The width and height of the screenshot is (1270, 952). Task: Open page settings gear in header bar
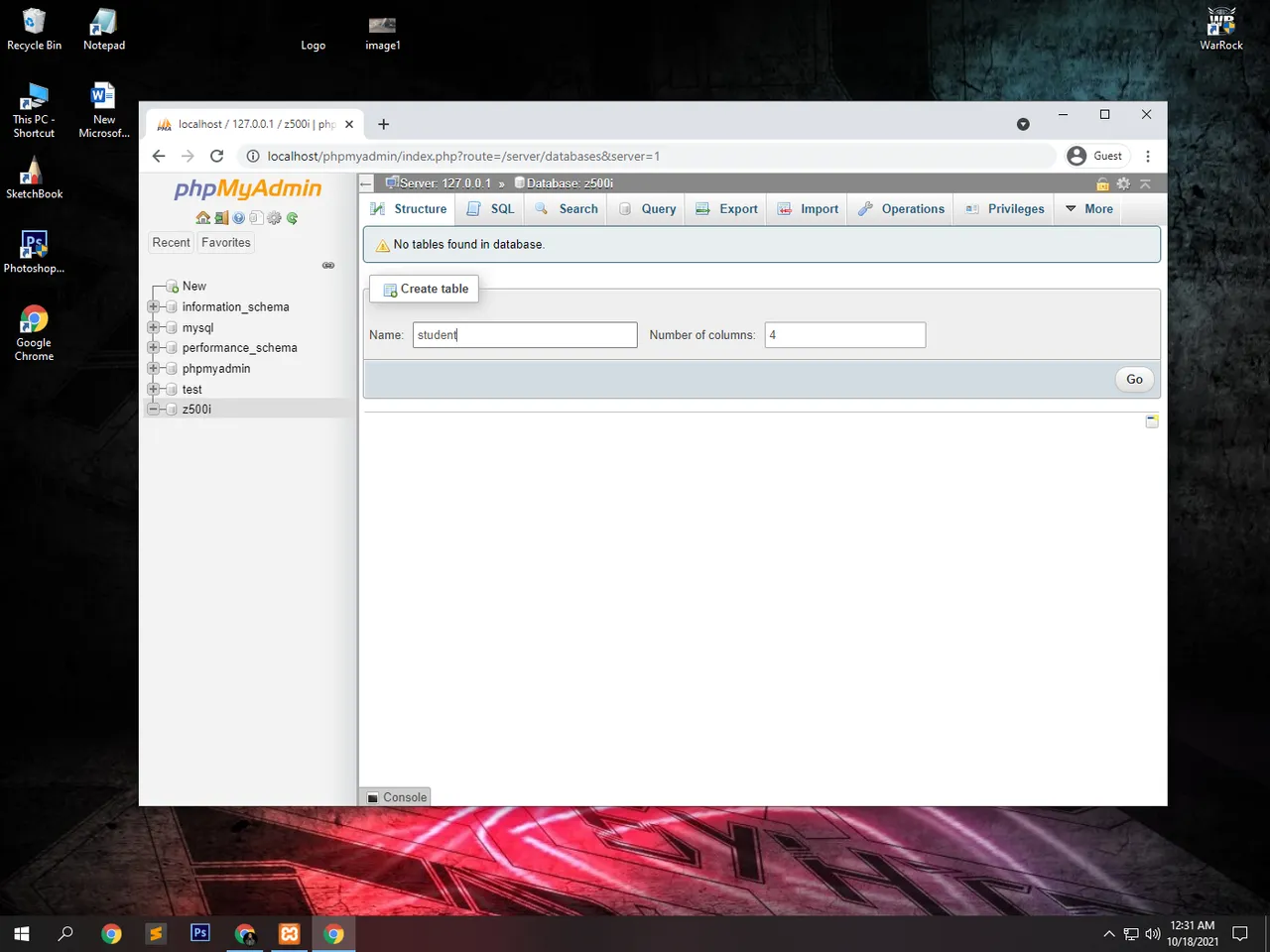1123,183
